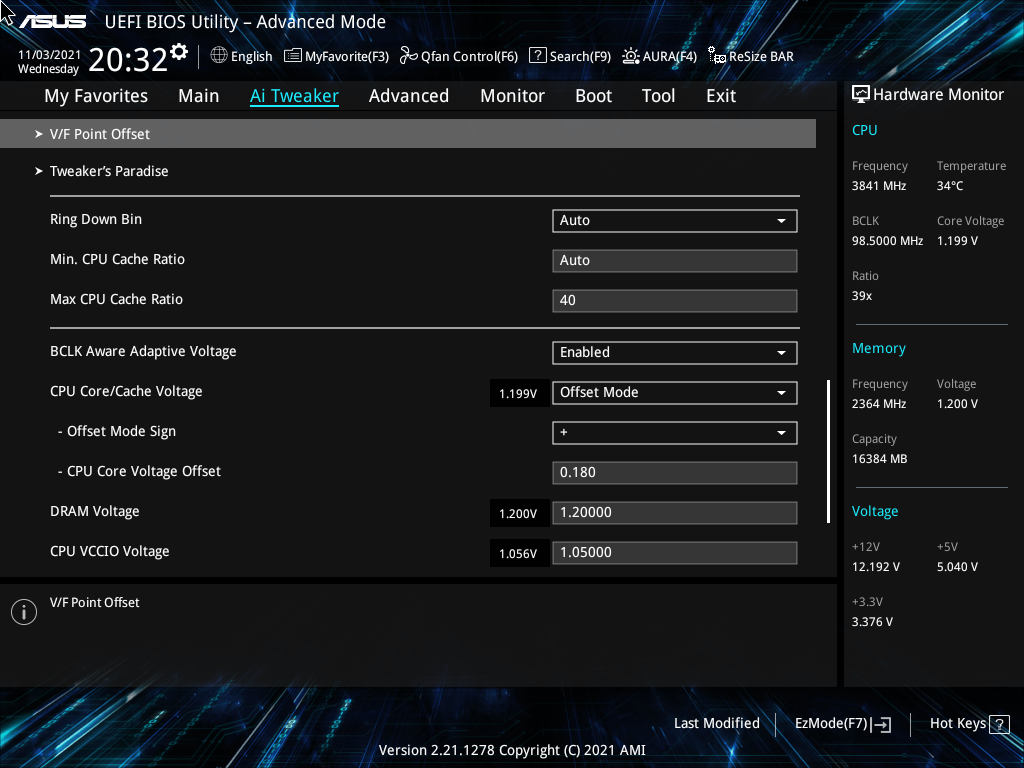Go to the Advanced tab
Viewport: 1024px width, 768px height.
[x=409, y=95]
